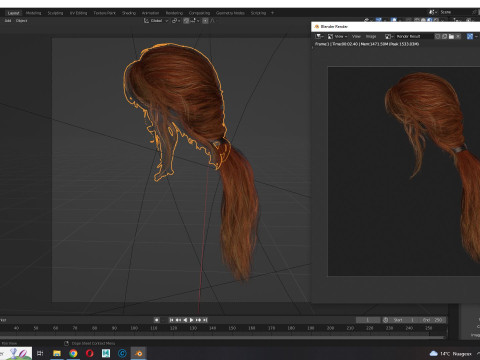Click the Start frame field
480x360 pixels.
pyautogui.click(x=404, y=320)
